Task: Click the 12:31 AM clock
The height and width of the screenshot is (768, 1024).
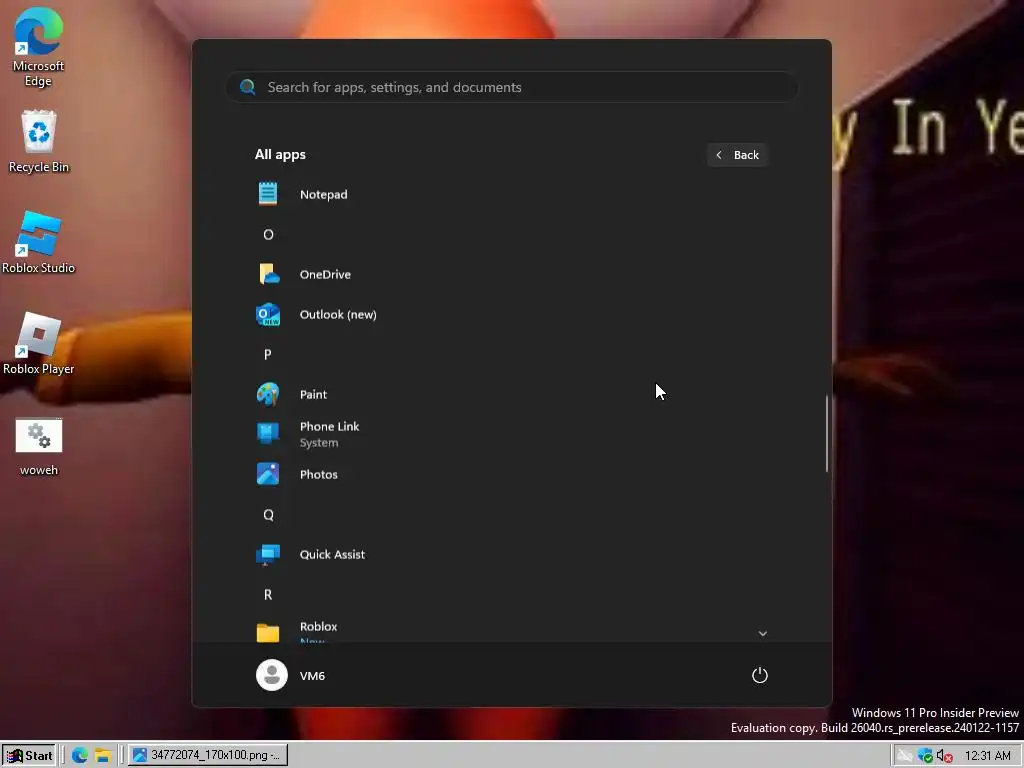Action: coord(987,756)
